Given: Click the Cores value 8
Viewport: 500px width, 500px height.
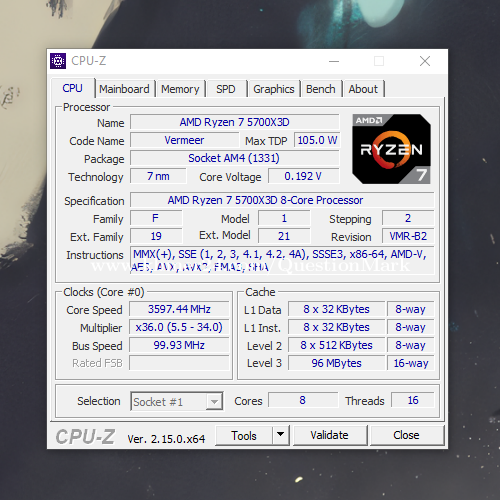Looking at the screenshot, I should point(303,400).
